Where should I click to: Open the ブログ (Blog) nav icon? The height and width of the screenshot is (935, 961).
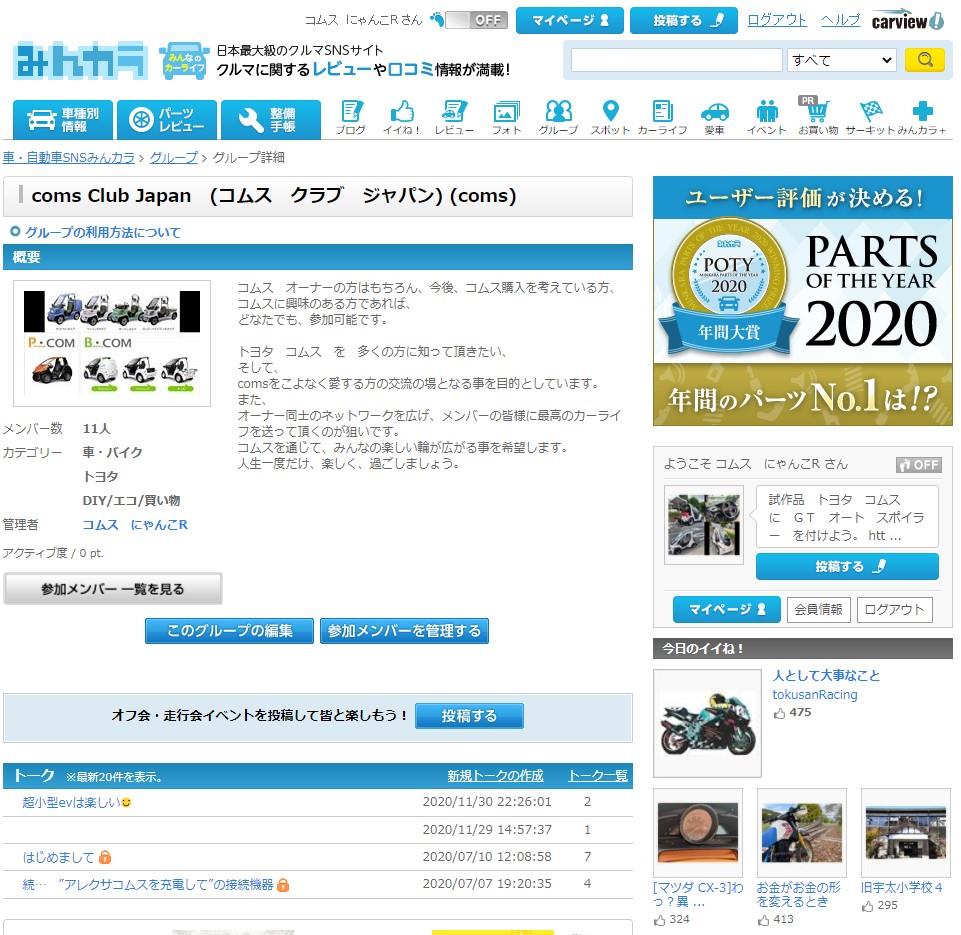351,118
